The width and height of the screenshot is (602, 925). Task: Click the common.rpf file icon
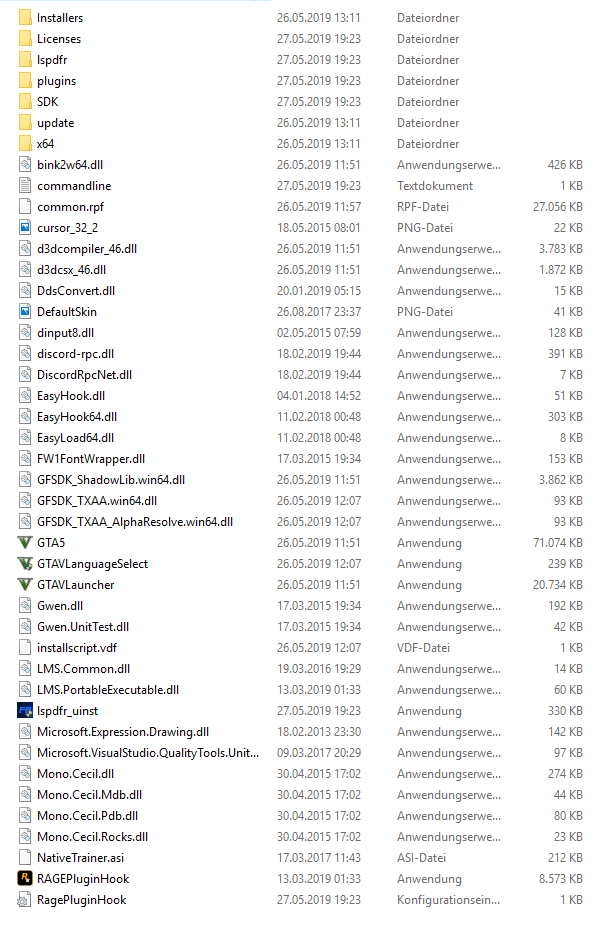coord(25,207)
